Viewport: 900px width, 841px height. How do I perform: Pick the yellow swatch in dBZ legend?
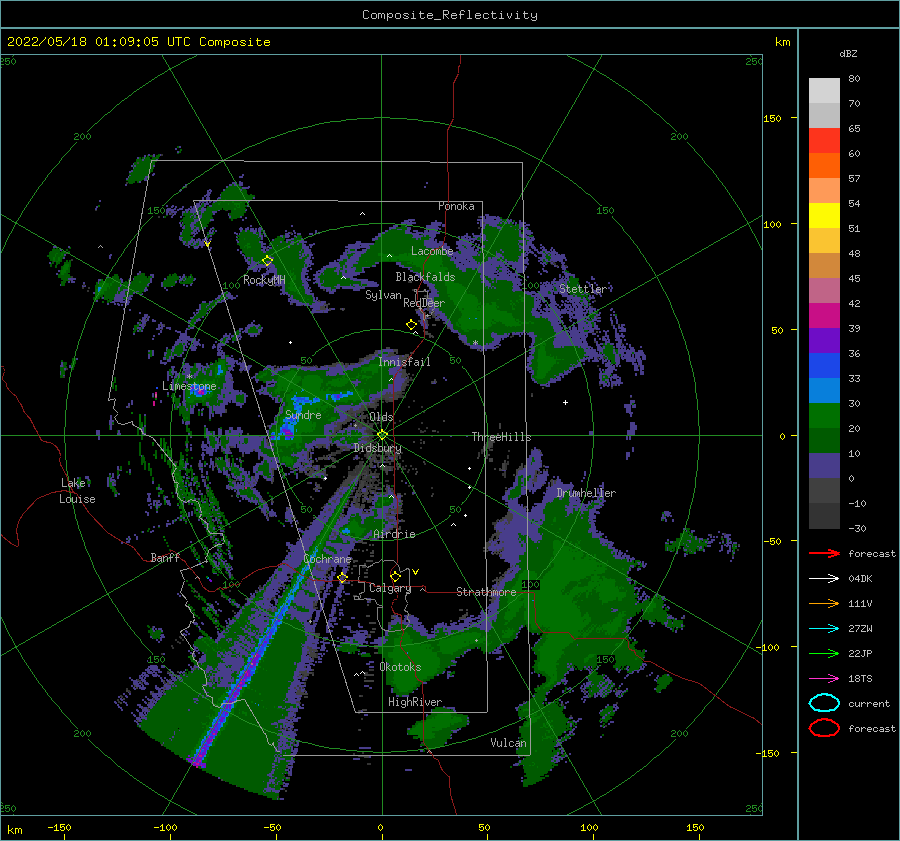(824, 215)
